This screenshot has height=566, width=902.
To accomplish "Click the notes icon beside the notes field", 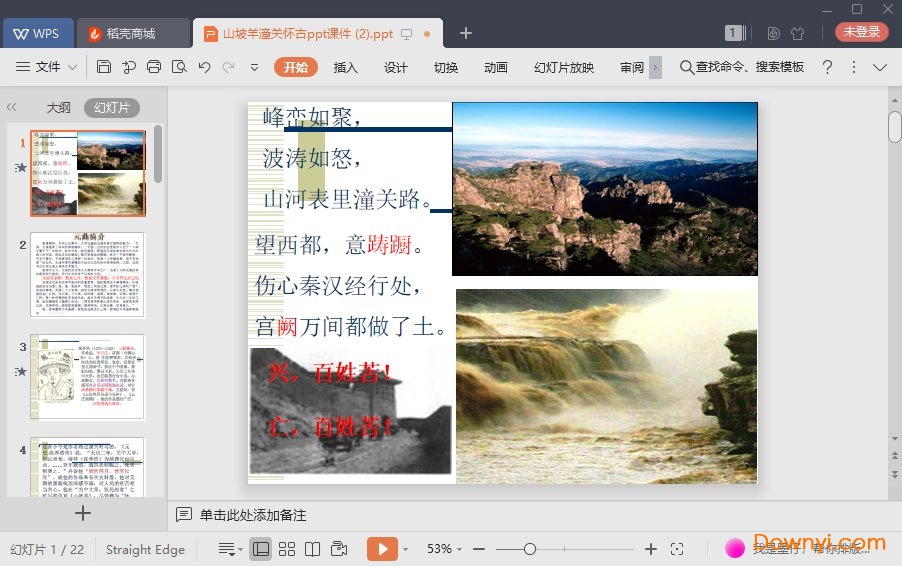I will click(x=184, y=514).
